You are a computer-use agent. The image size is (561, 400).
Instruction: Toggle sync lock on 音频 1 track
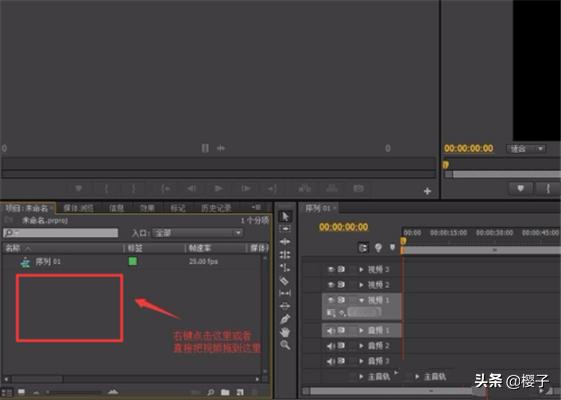click(341, 330)
